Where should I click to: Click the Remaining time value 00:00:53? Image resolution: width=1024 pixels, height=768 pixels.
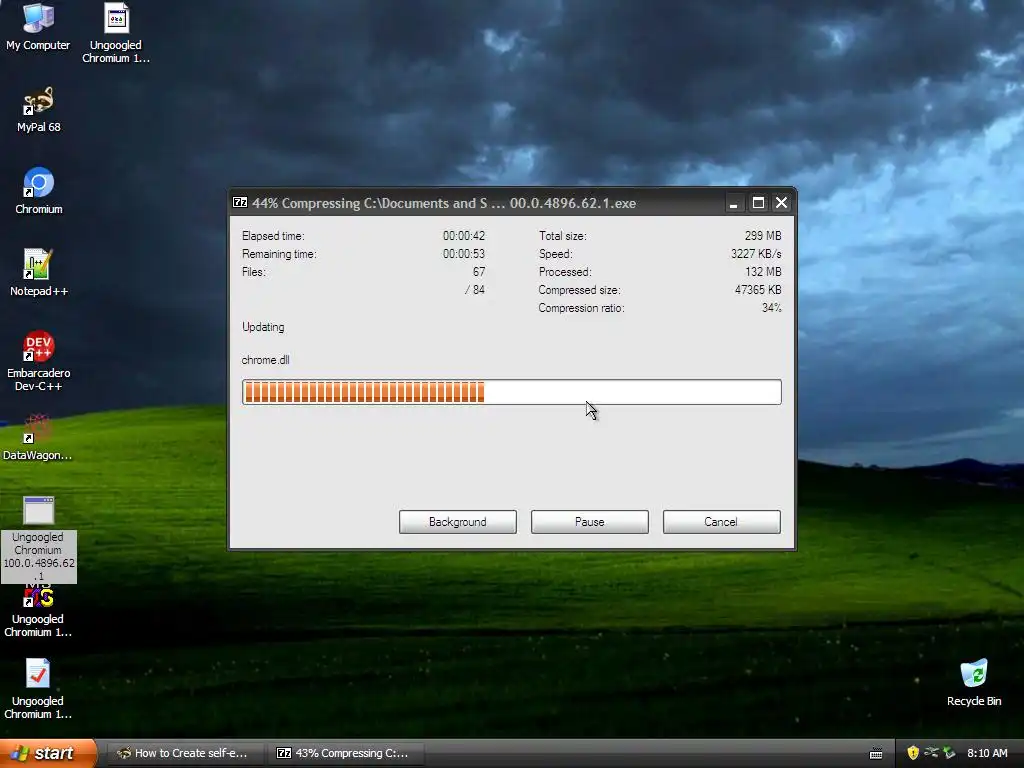pyautogui.click(x=464, y=253)
